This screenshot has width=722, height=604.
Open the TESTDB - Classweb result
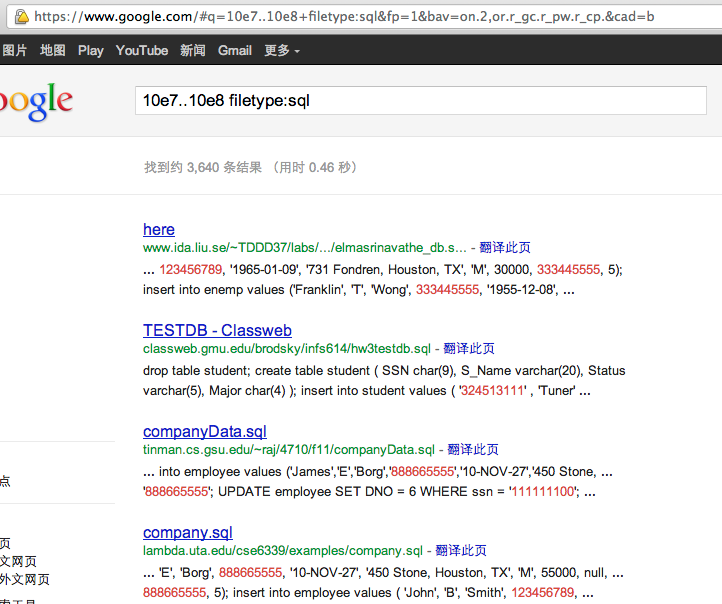217,330
